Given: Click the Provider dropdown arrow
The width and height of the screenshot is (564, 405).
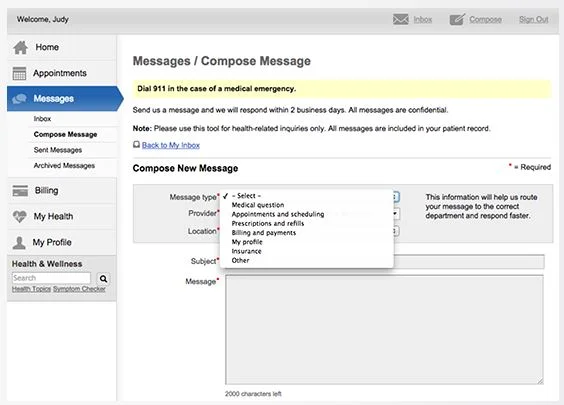Looking at the screenshot, I should point(396,214).
